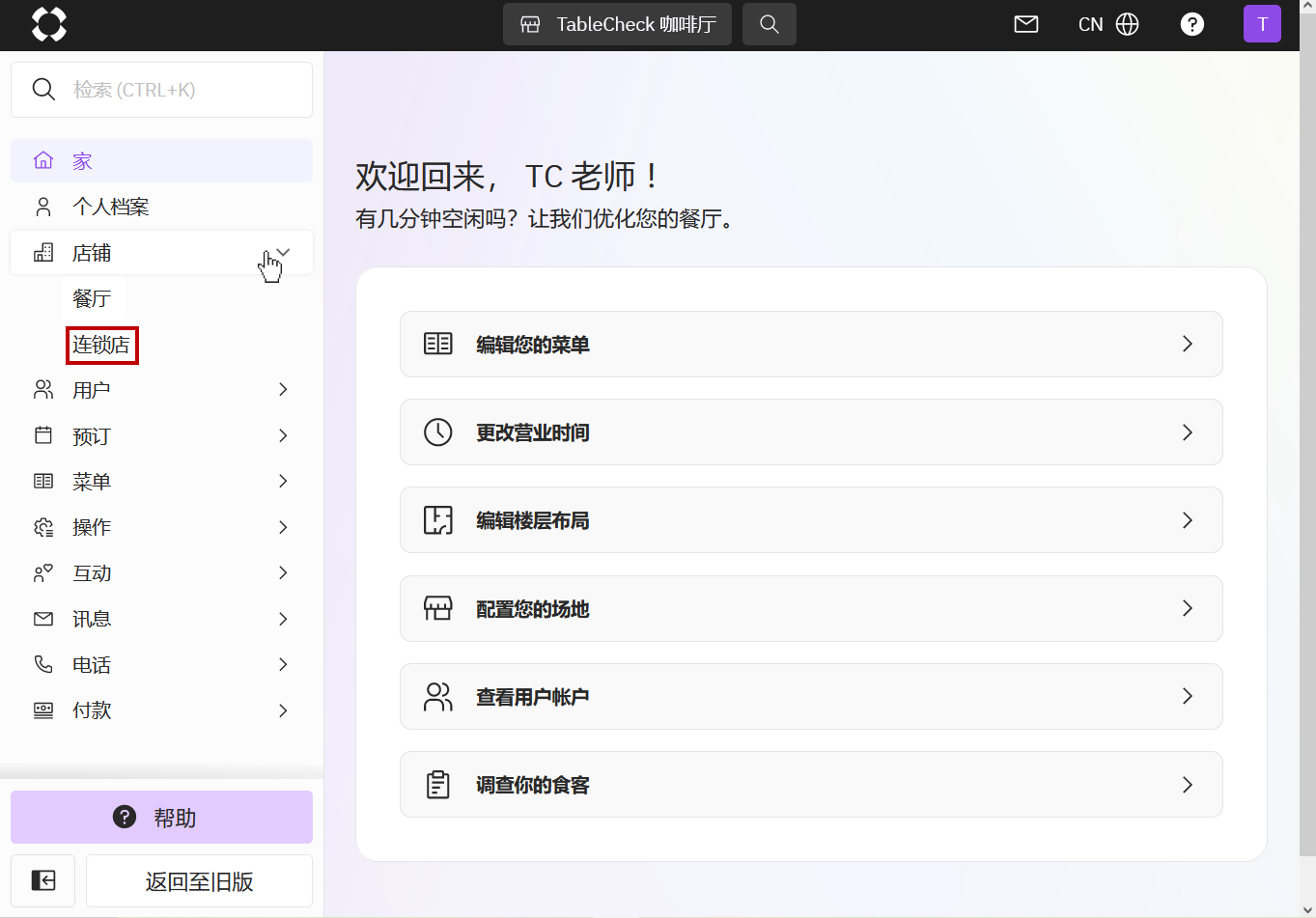Expand the 预订 section arrow

pyautogui.click(x=283, y=435)
